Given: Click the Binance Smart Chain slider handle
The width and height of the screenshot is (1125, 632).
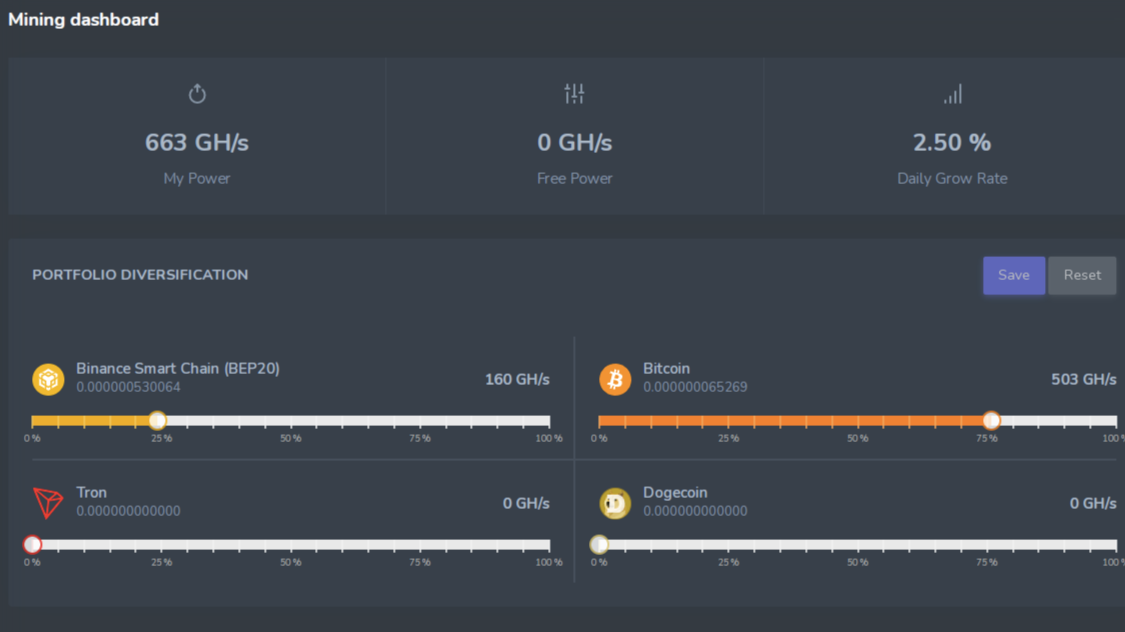Looking at the screenshot, I should pos(157,420).
